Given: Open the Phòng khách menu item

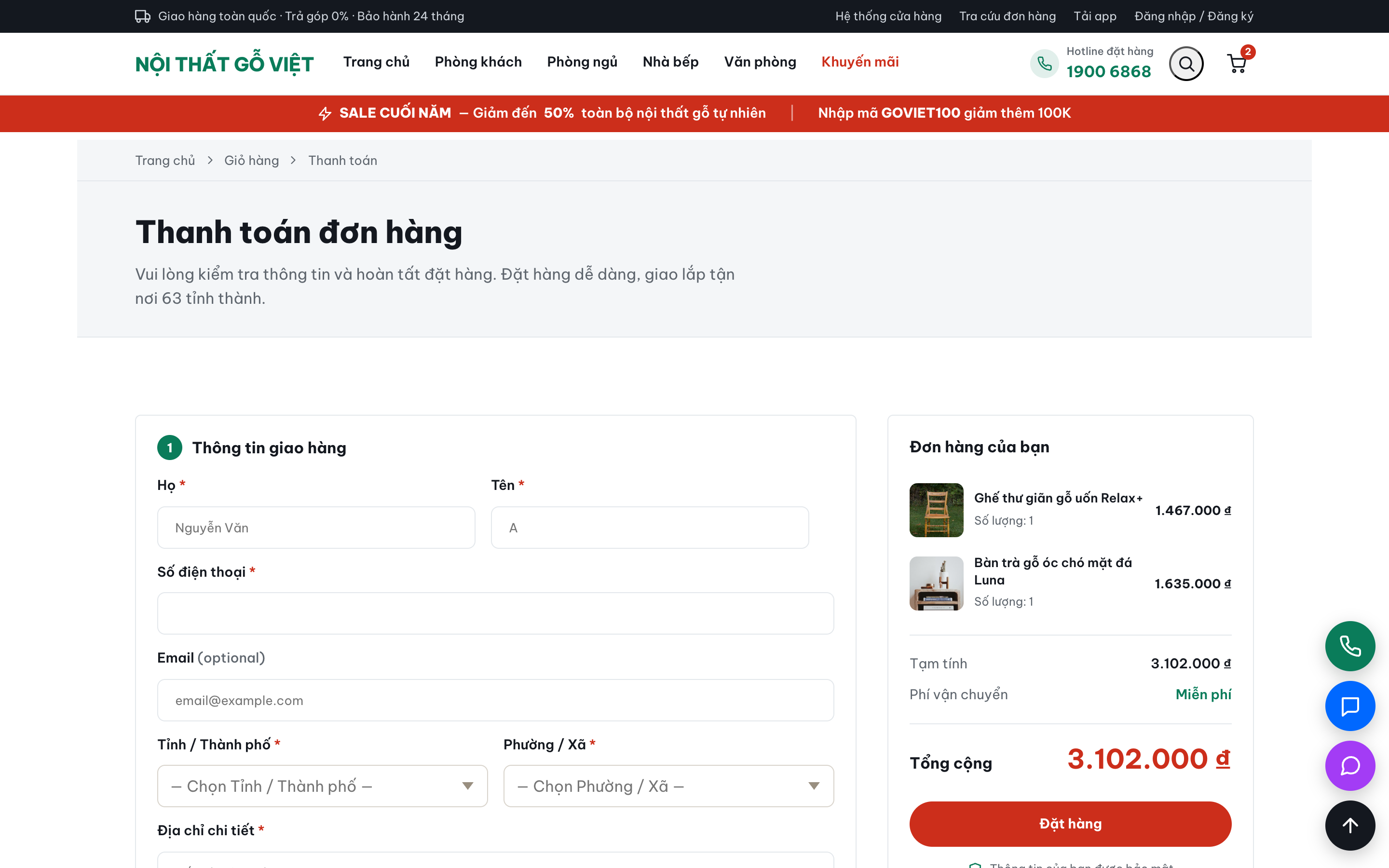Looking at the screenshot, I should coord(478,62).
